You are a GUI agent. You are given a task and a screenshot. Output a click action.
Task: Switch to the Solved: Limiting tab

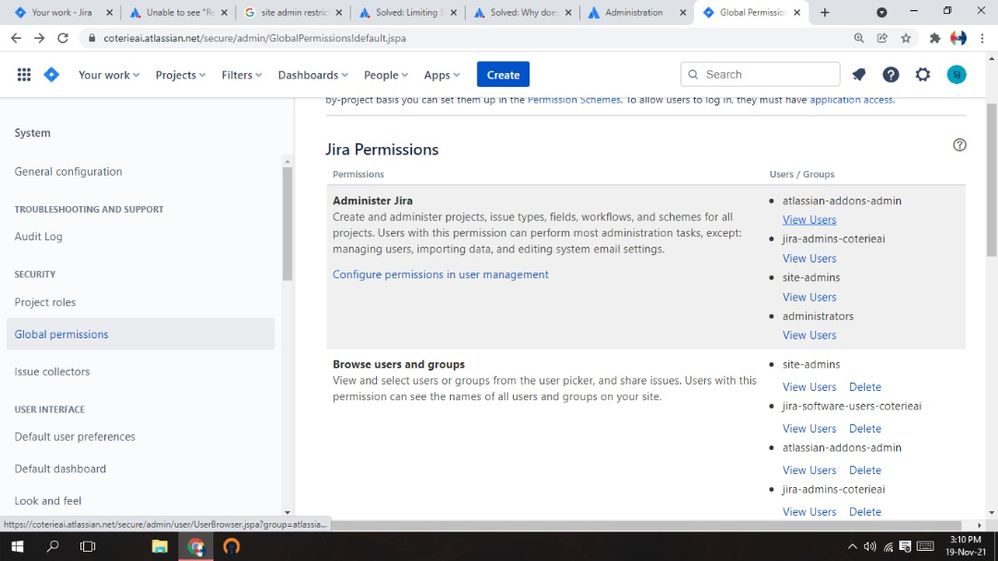click(409, 12)
